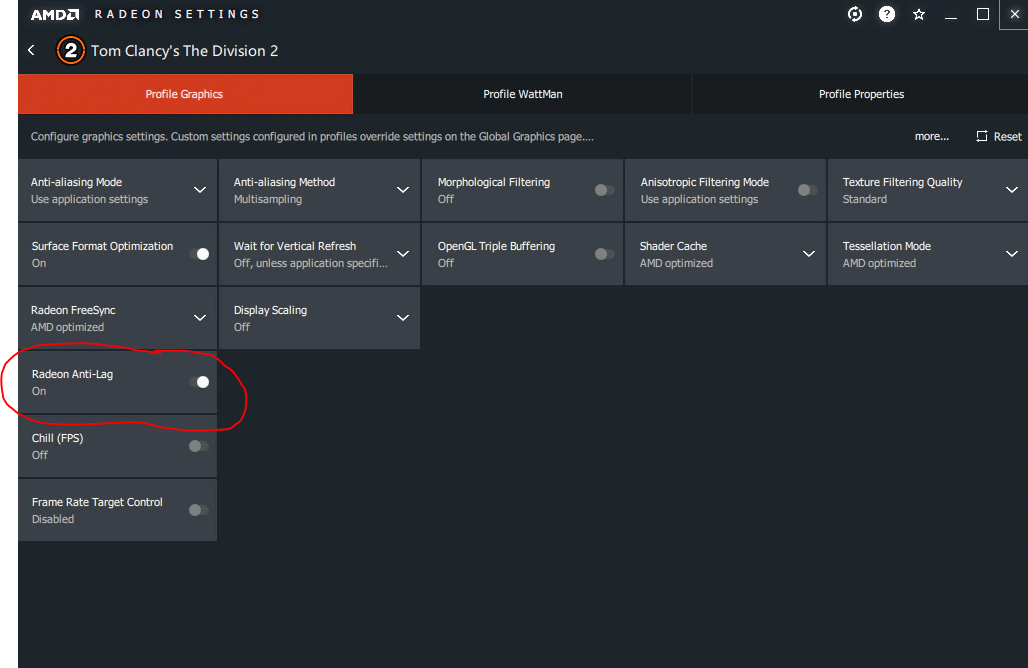Open Display Scaling dropdown

click(x=403, y=318)
